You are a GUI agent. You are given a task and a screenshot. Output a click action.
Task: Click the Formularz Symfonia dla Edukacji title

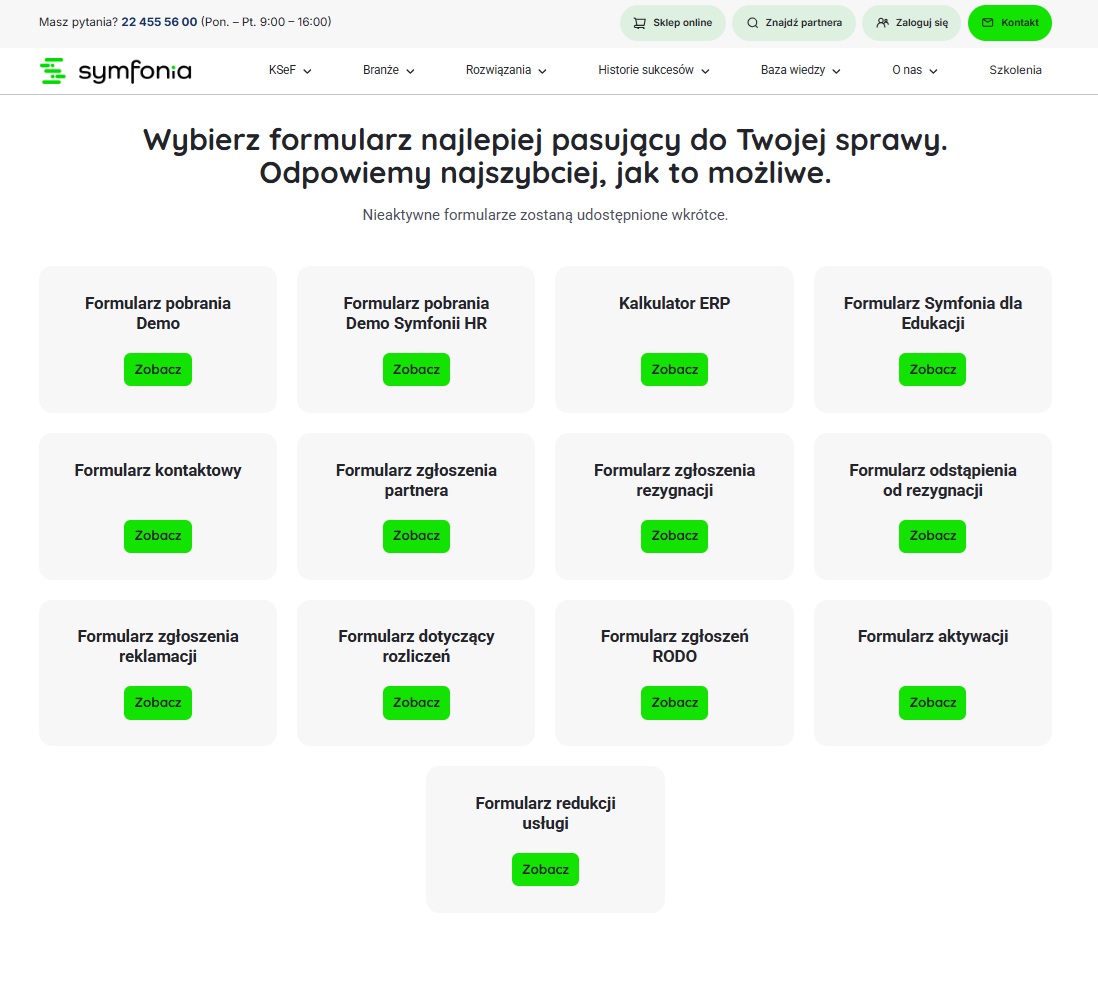(933, 313)
